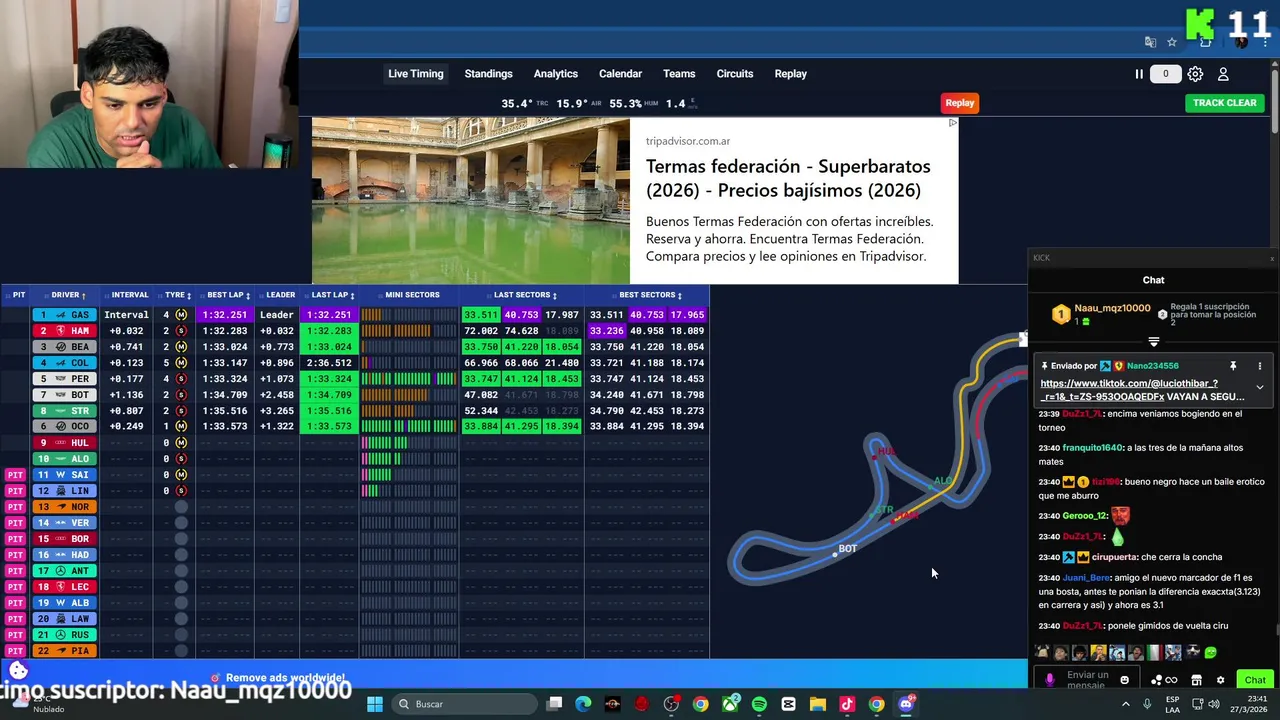
Task: Unpin the pinned chat message
Action: point(1233,366)
